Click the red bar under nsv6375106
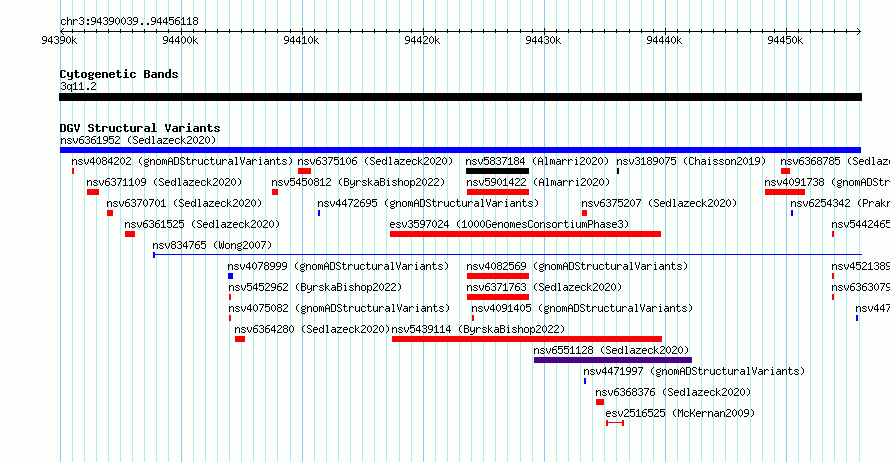 [304, 171]
